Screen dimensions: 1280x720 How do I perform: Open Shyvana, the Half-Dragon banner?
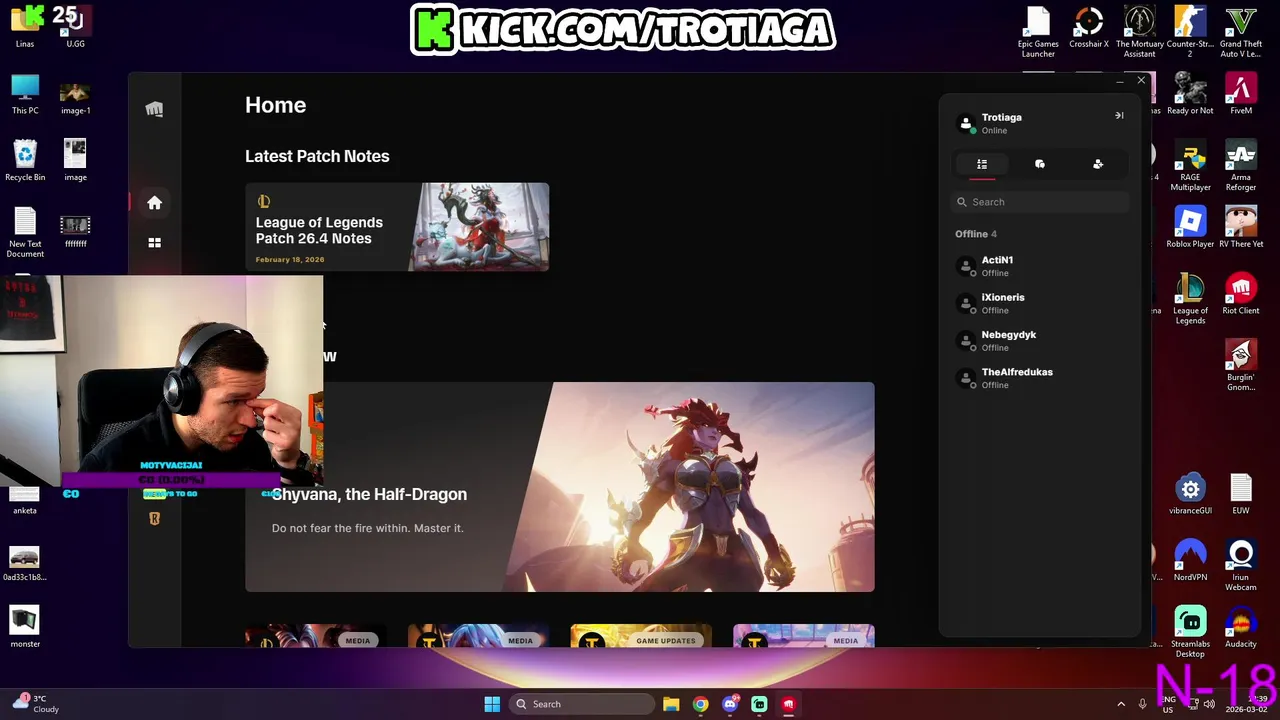point(560,487)
